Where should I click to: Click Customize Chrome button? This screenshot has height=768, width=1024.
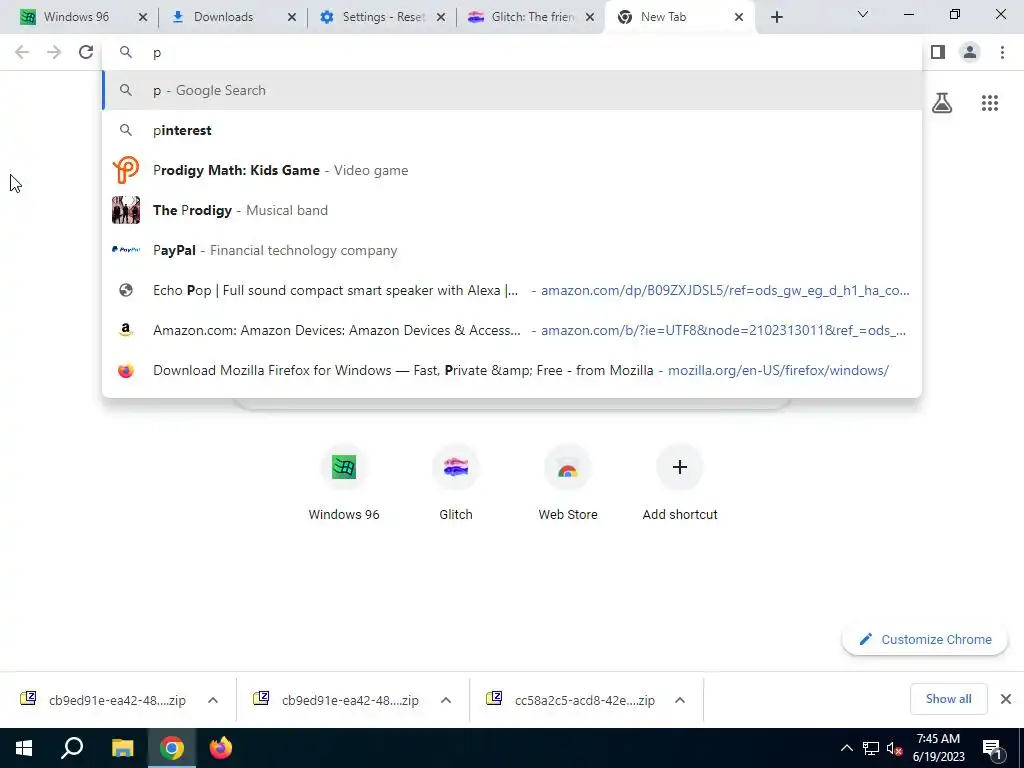(x=925, y=639)
